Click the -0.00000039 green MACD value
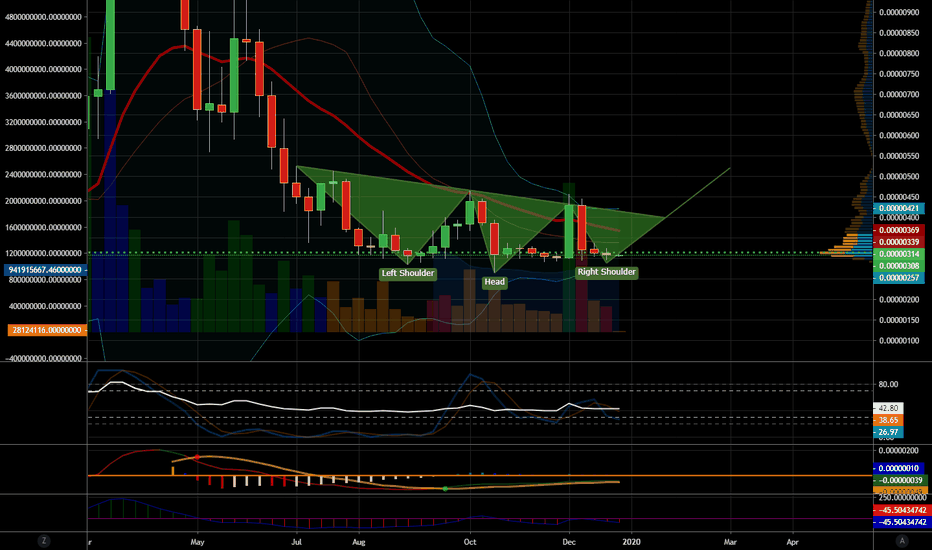This screenshot has height=550, width=932. [x=900, y=480]
